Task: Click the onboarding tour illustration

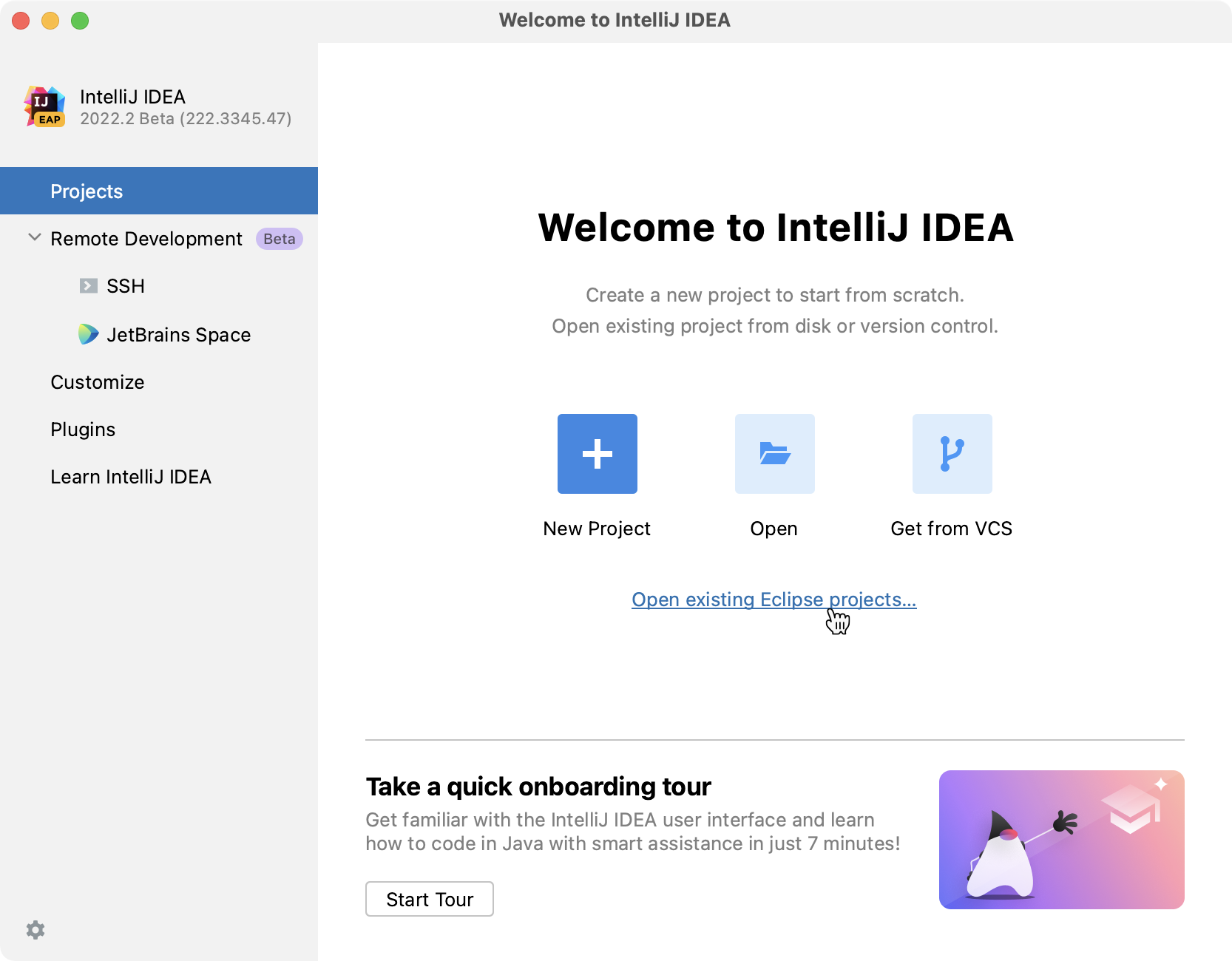Action: [x=1061, y=840]
